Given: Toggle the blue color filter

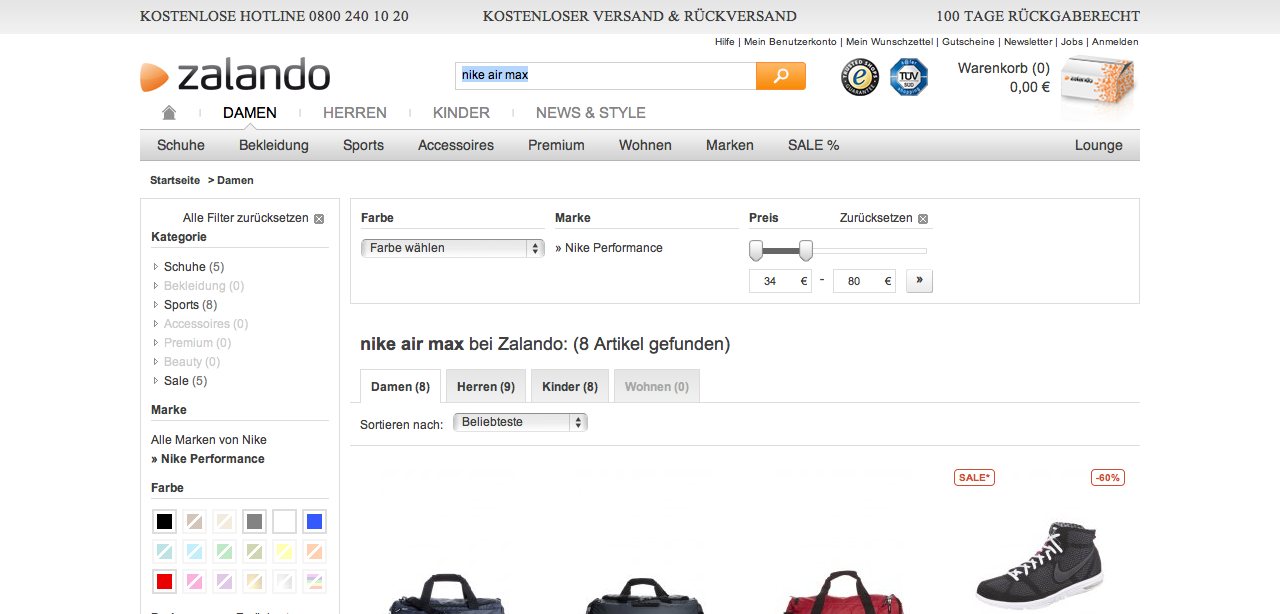Looking at the screenshot, I should pos(314,522).
